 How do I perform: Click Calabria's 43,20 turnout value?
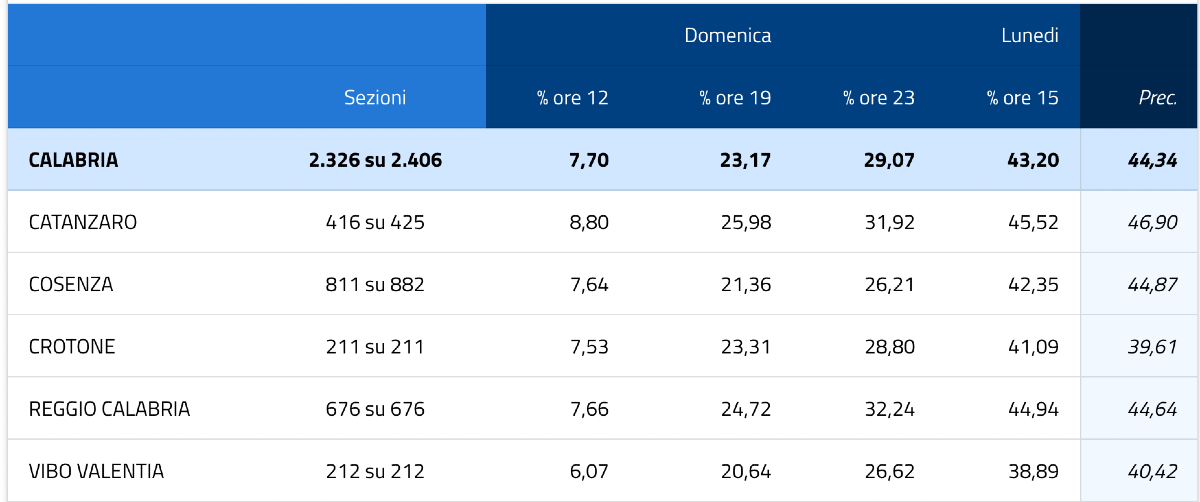(x=1033, y=160)
